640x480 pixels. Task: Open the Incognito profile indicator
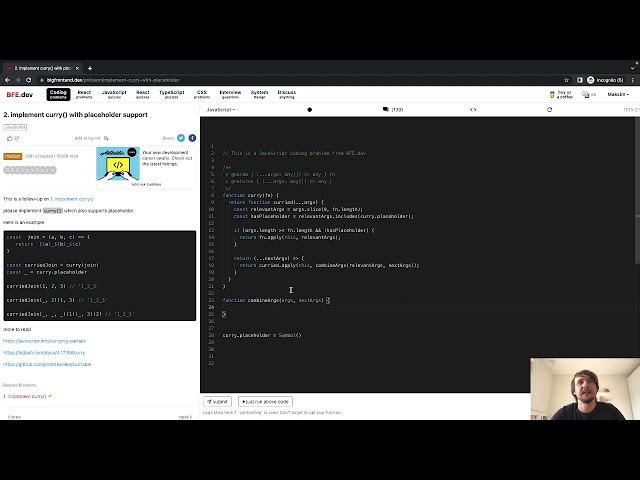click(x=605, y=80)
